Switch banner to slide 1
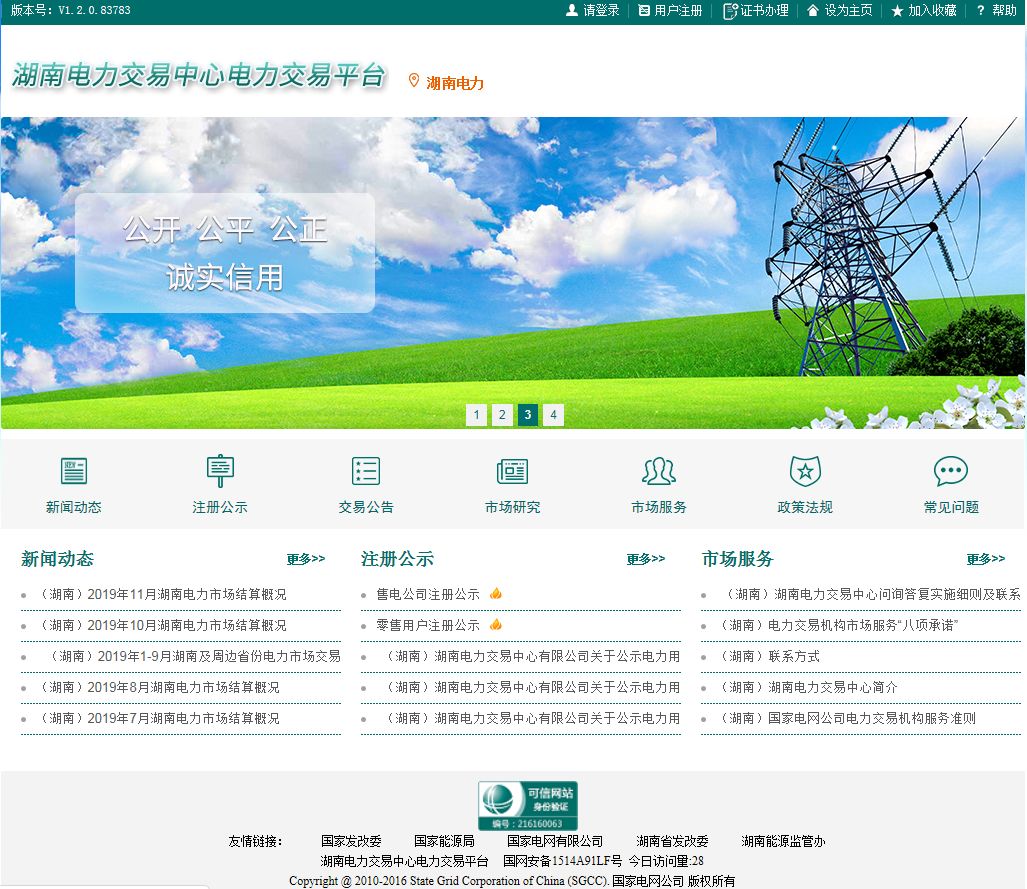 [x=476, y=415]
